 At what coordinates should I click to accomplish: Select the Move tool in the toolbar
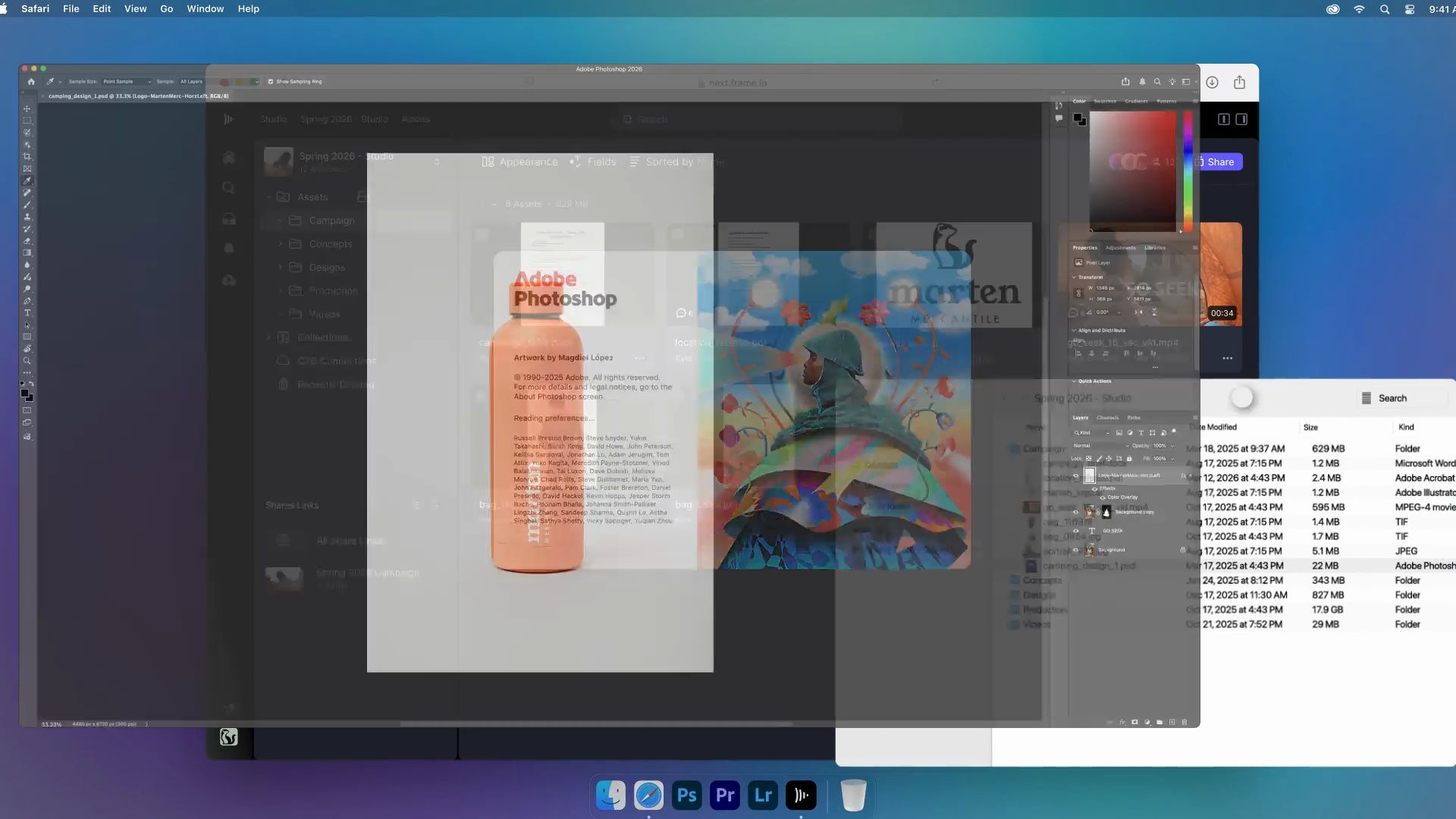(27, 108)
